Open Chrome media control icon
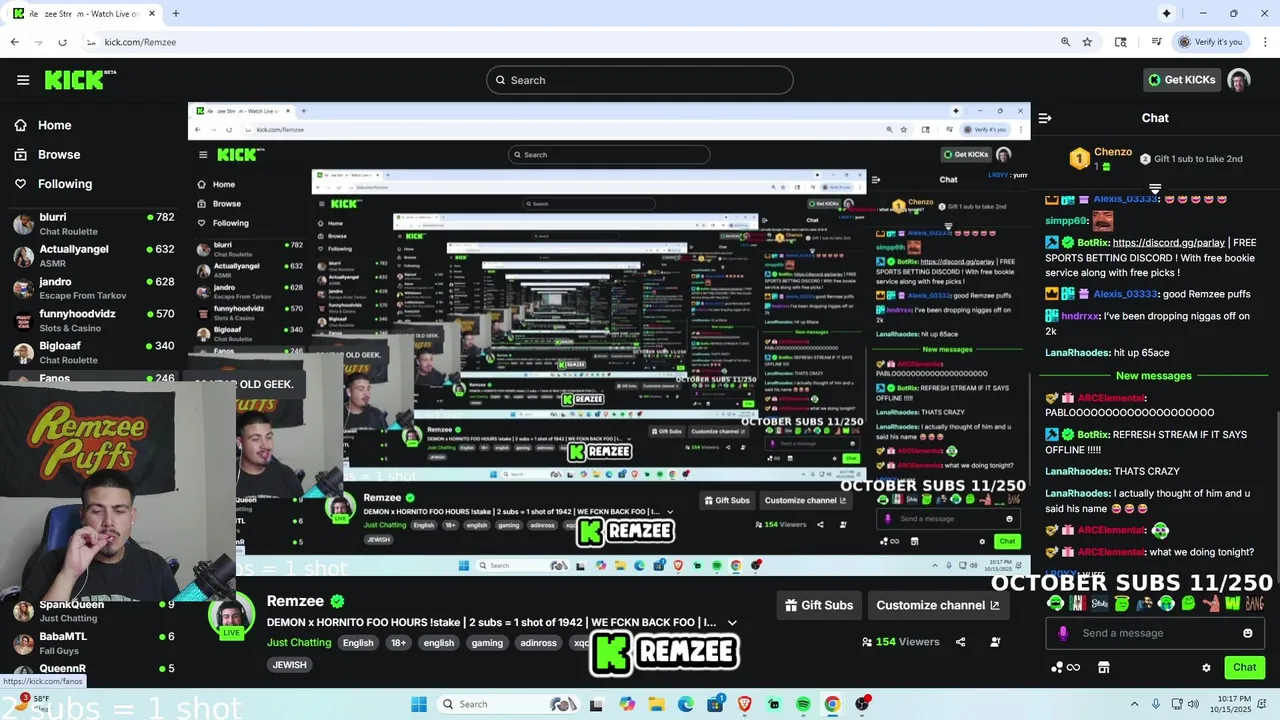The image size is (1280, 720). (1156, 42)
